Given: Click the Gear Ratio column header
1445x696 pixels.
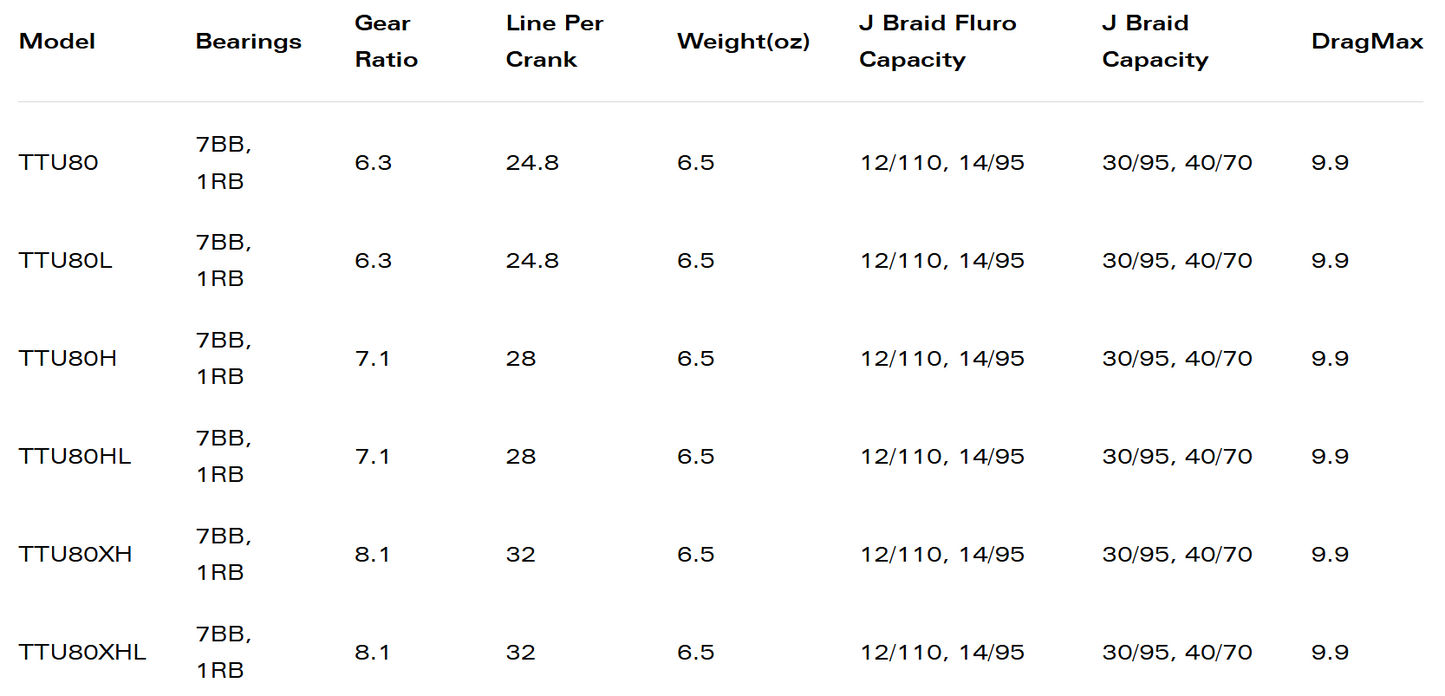Looking at the screenshot, I should pyautogui.click(x=386, y=42).
